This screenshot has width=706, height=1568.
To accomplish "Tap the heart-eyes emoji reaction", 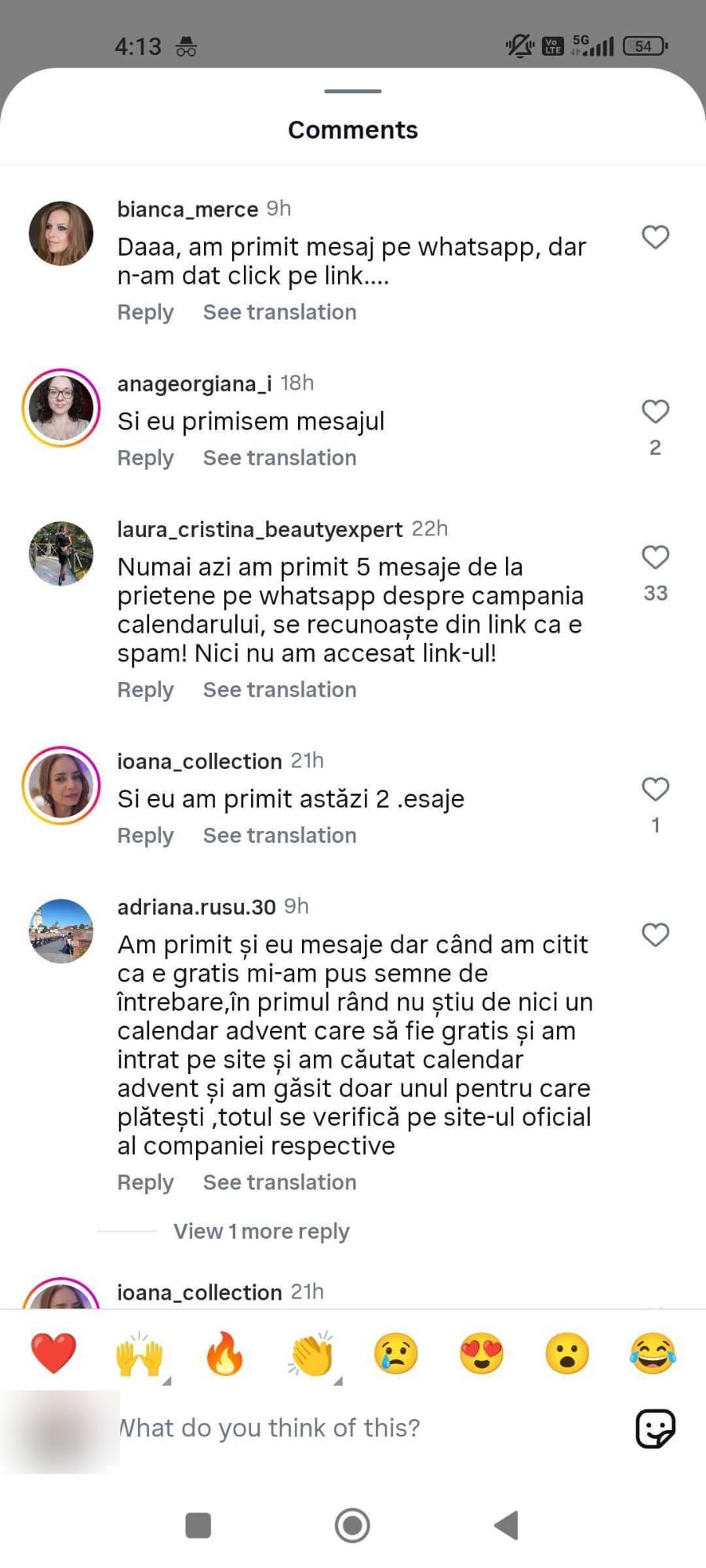I will click(482, 1354).
